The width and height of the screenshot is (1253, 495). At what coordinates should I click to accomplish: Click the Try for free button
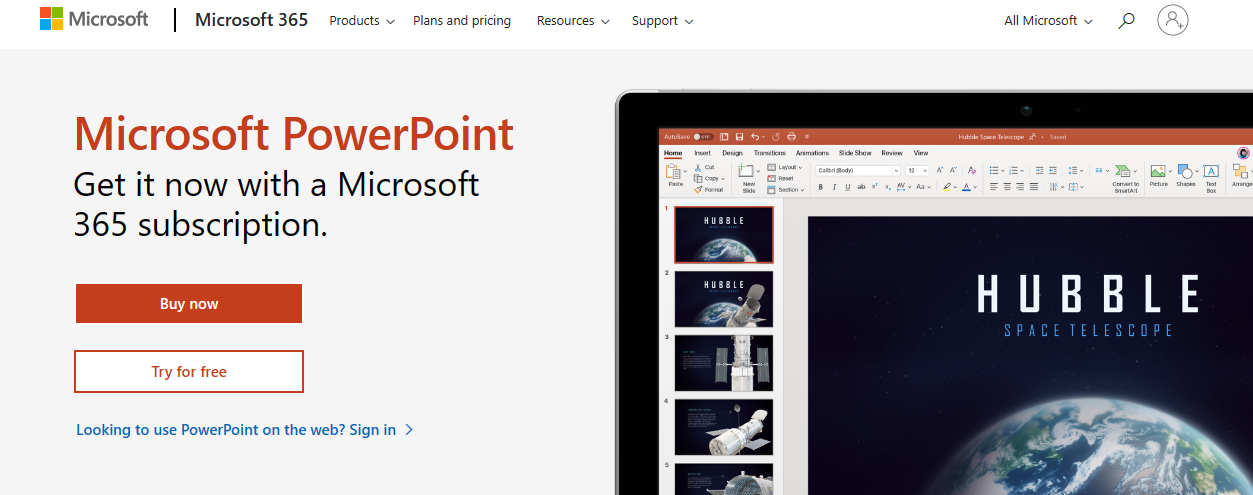point(189,372)
